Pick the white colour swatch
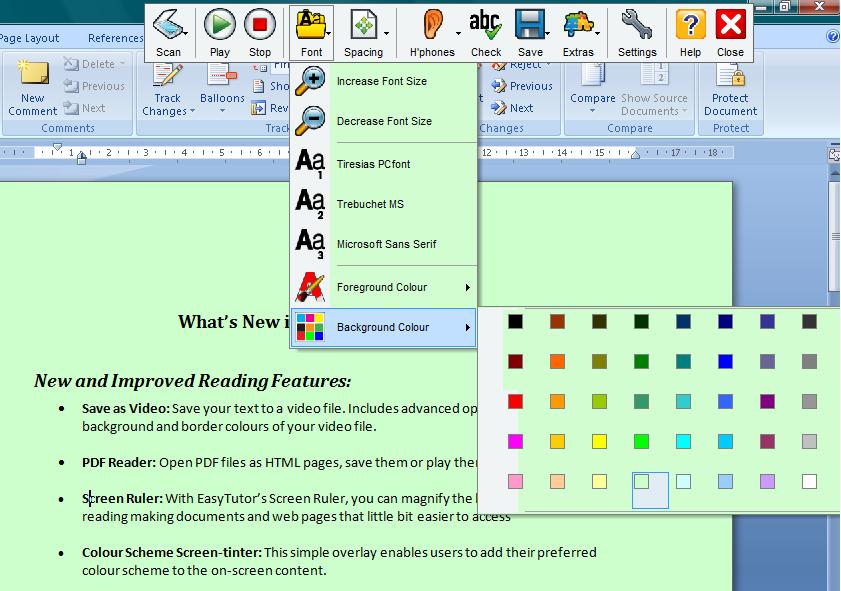The image size is (841, 591). tap(809, 482)
